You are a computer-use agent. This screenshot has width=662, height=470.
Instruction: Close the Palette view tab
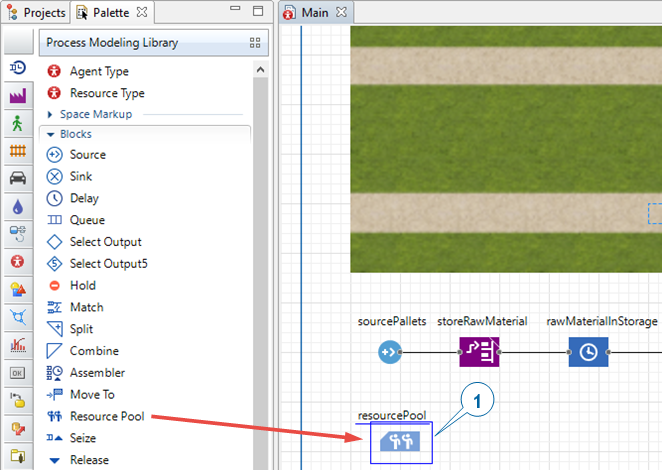[x=142, y=12]
